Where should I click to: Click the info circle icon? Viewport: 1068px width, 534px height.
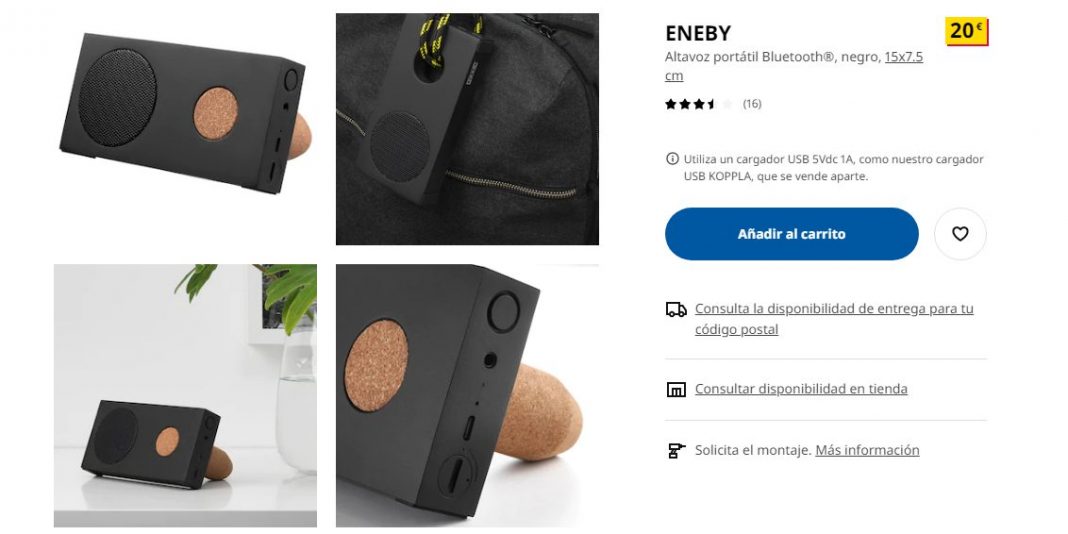tap(672, 159)
